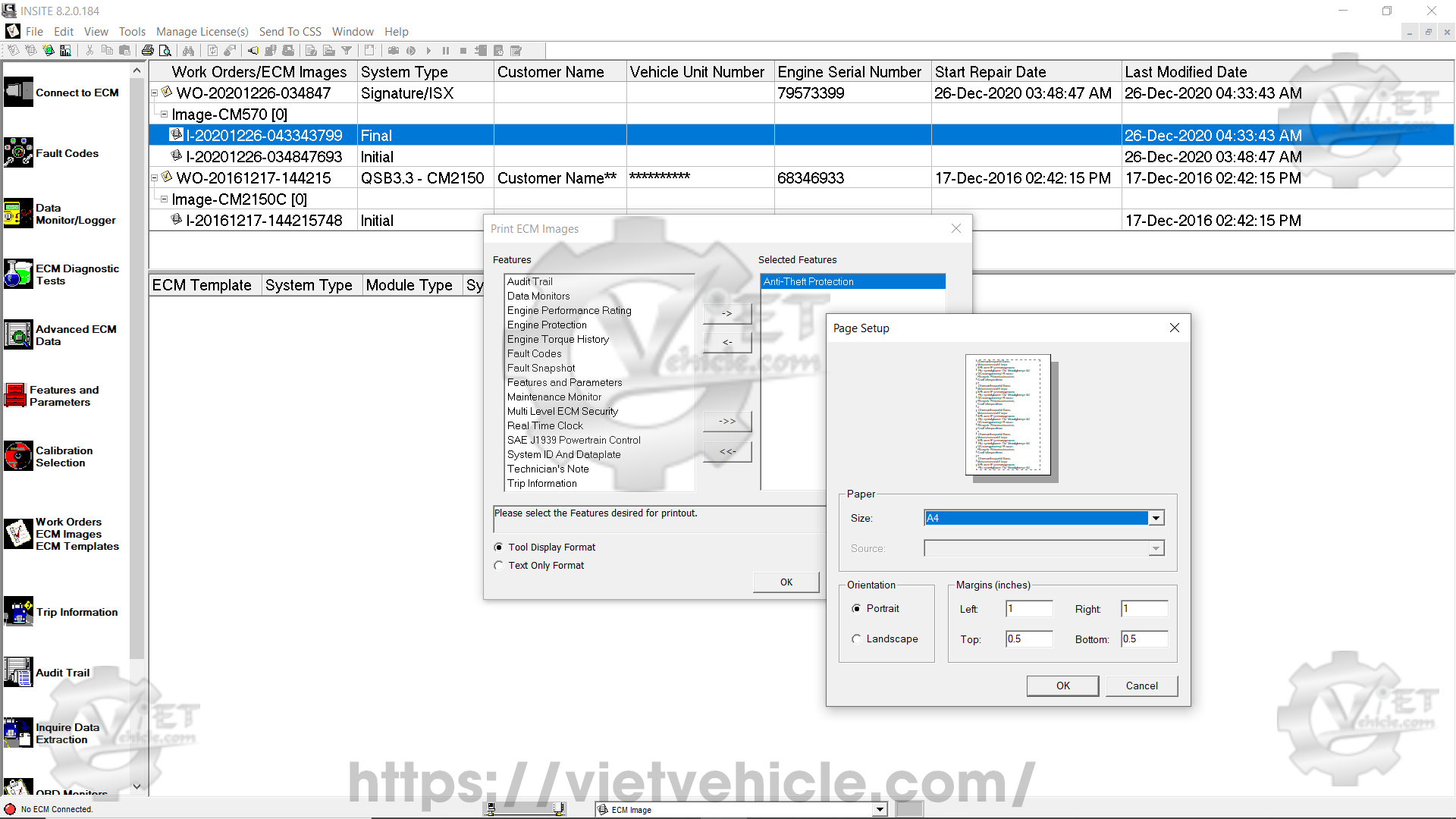Screen dimensions: 1456x819
Task: Click the Left margin input field
Action: 1028,609
